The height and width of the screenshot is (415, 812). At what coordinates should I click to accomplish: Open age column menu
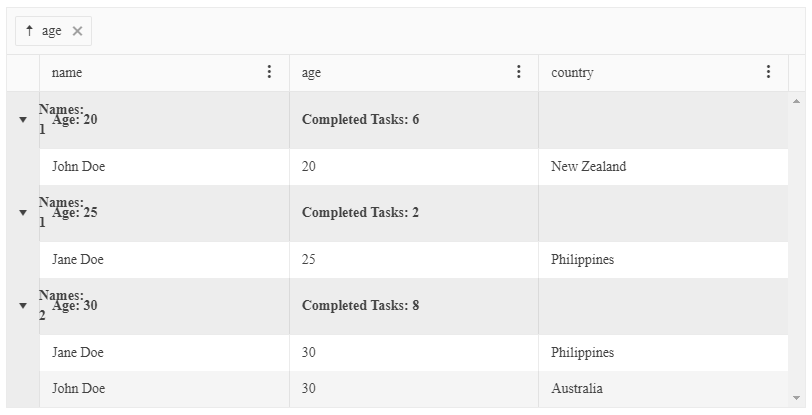tap(518, 72)
